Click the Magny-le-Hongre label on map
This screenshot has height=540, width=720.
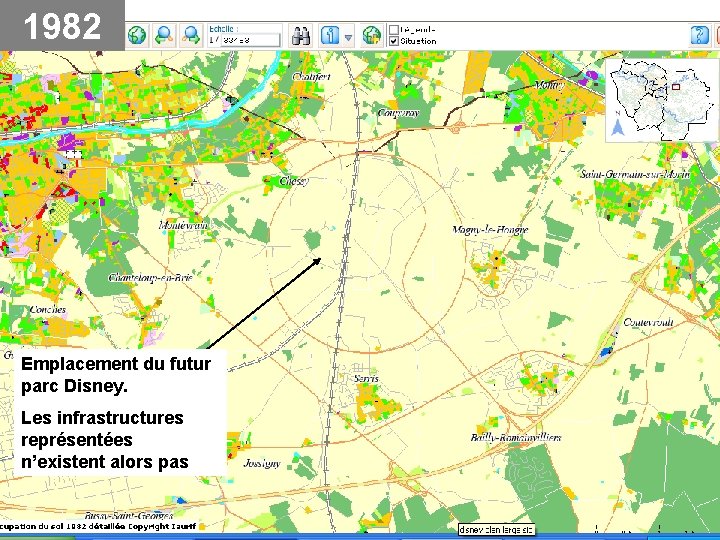[490, 230]
